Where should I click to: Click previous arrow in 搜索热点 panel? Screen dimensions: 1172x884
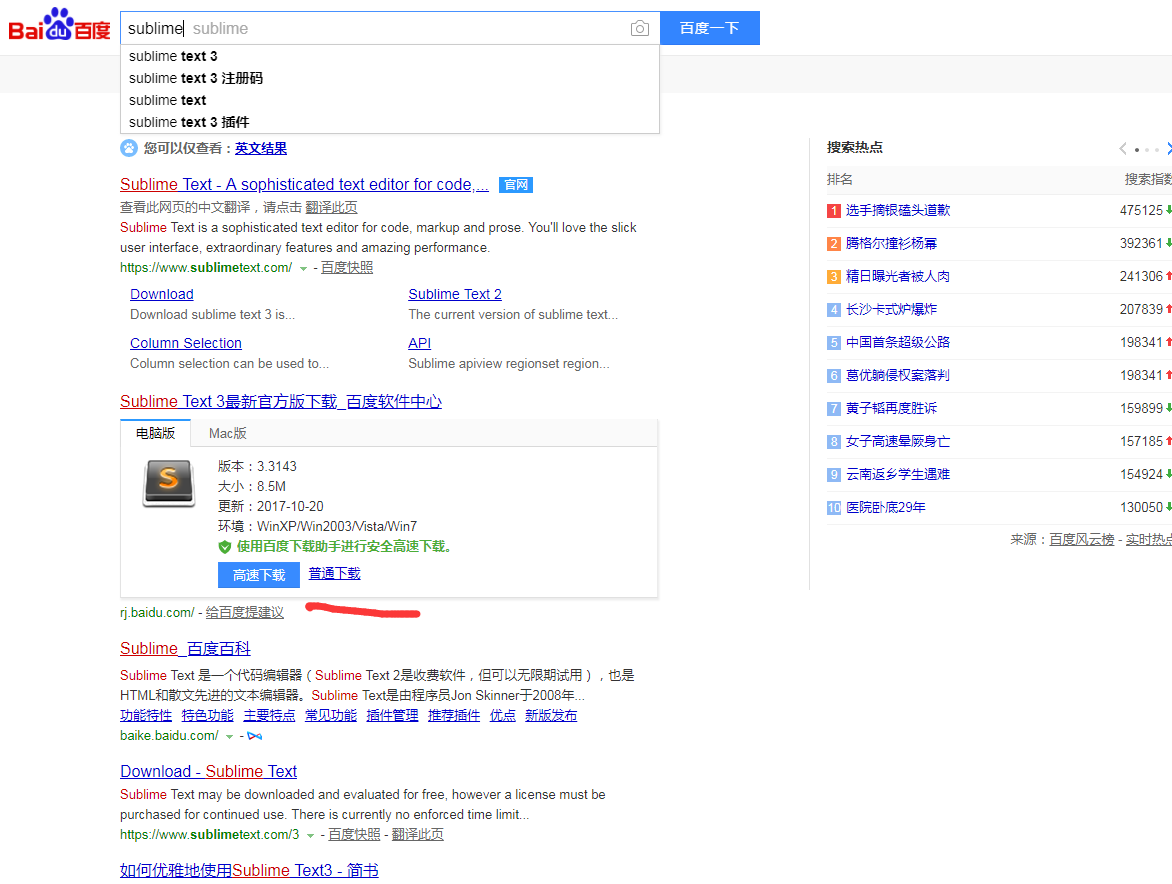coord(1123,149)
